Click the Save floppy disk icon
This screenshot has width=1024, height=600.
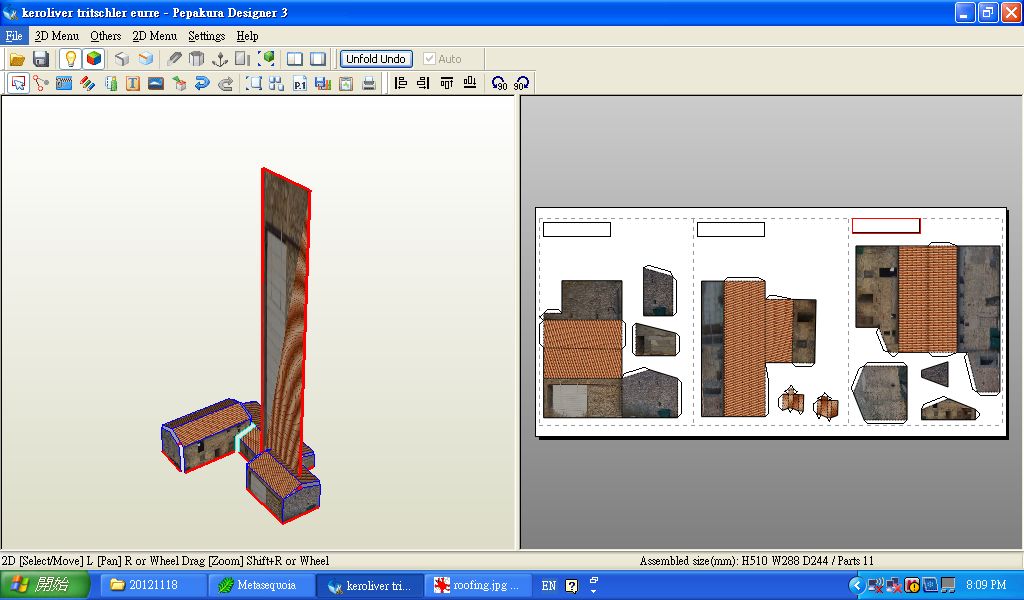point(41,59)
